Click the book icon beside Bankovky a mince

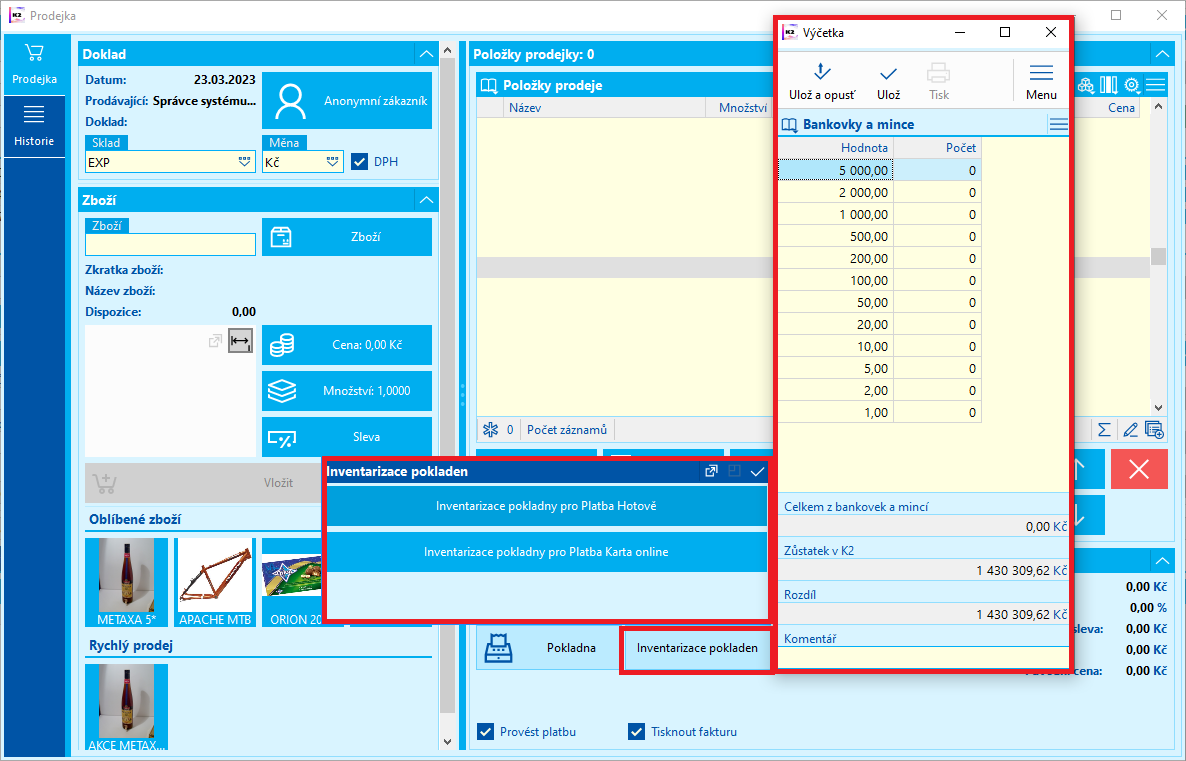(790, 125)
